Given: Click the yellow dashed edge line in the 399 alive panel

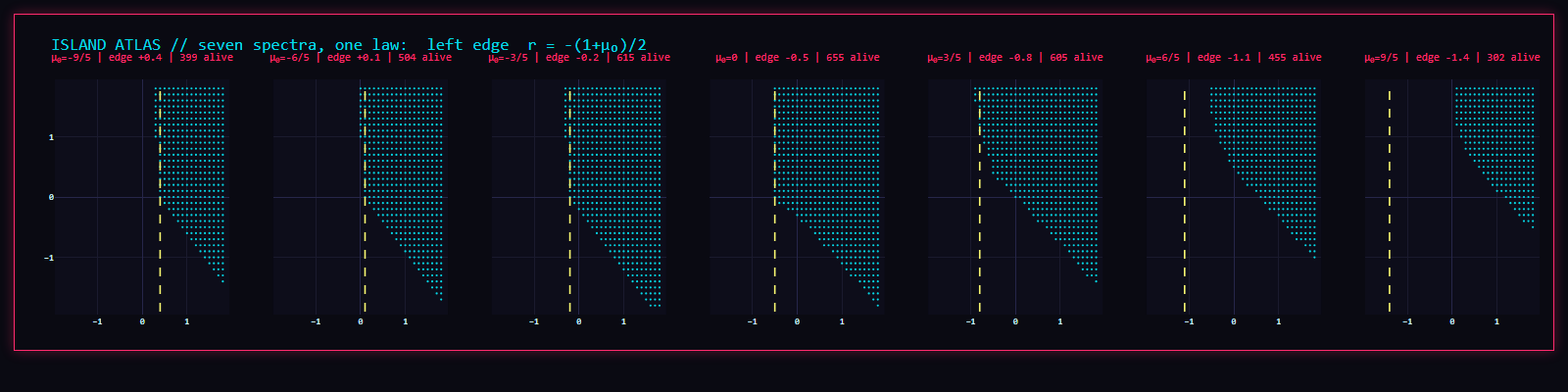Looking at the screenshot, I should click(160, 201).
